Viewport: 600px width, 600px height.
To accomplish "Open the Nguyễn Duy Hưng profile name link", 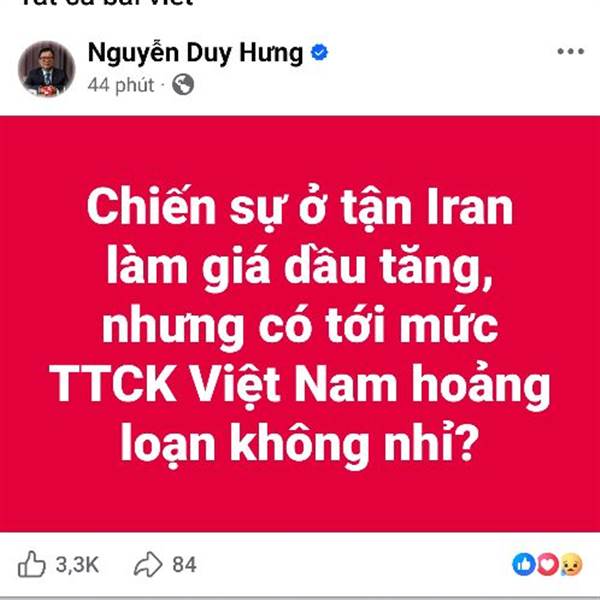I will [x=196, y=53].
